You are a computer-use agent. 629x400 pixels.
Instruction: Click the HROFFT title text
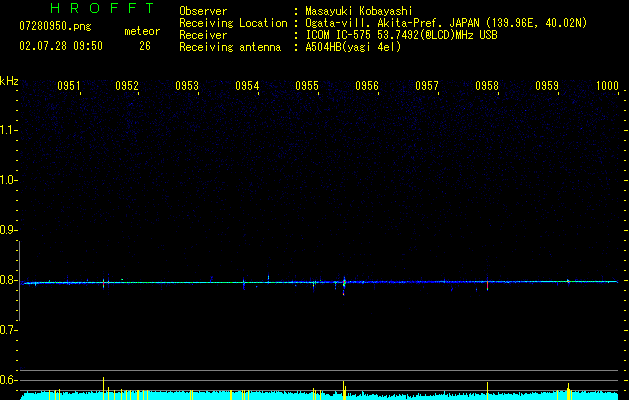103,8
